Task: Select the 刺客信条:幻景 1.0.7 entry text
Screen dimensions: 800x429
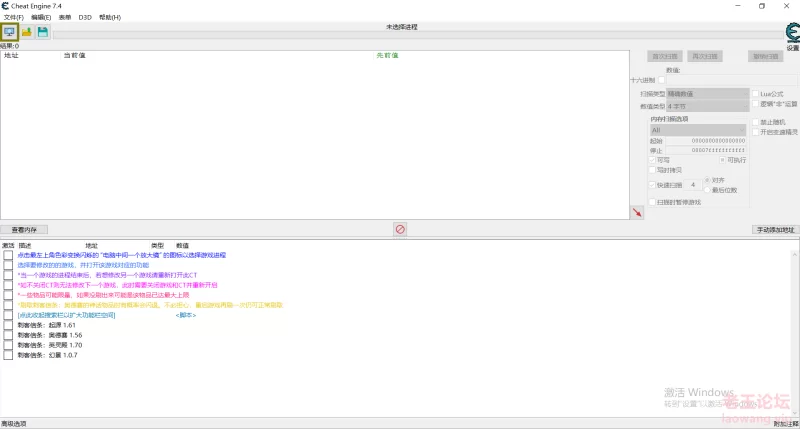Action: point(47,355)
